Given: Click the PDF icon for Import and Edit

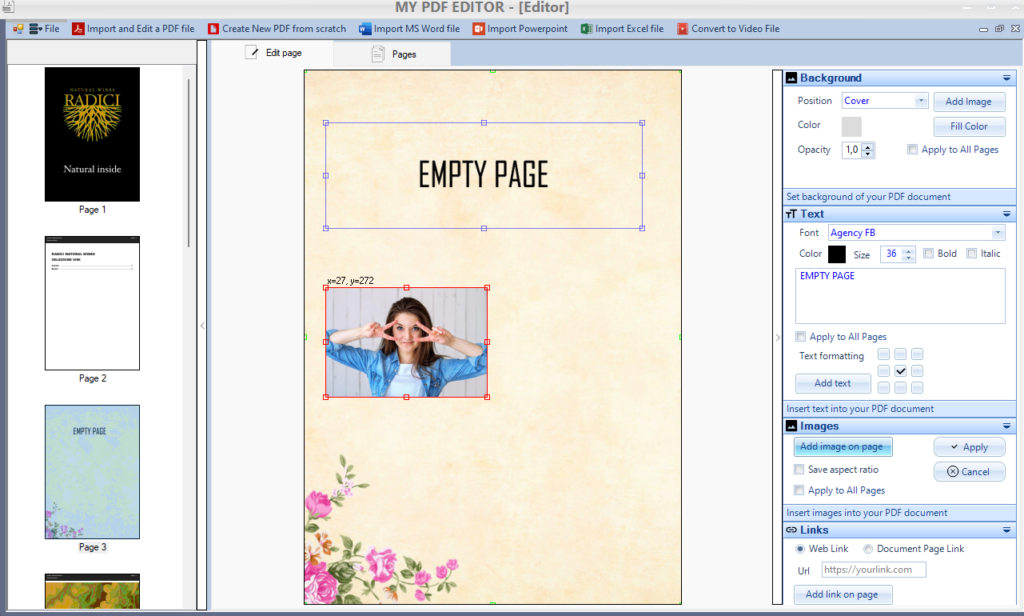Looking at the screenshot, I should pos(78,29).
